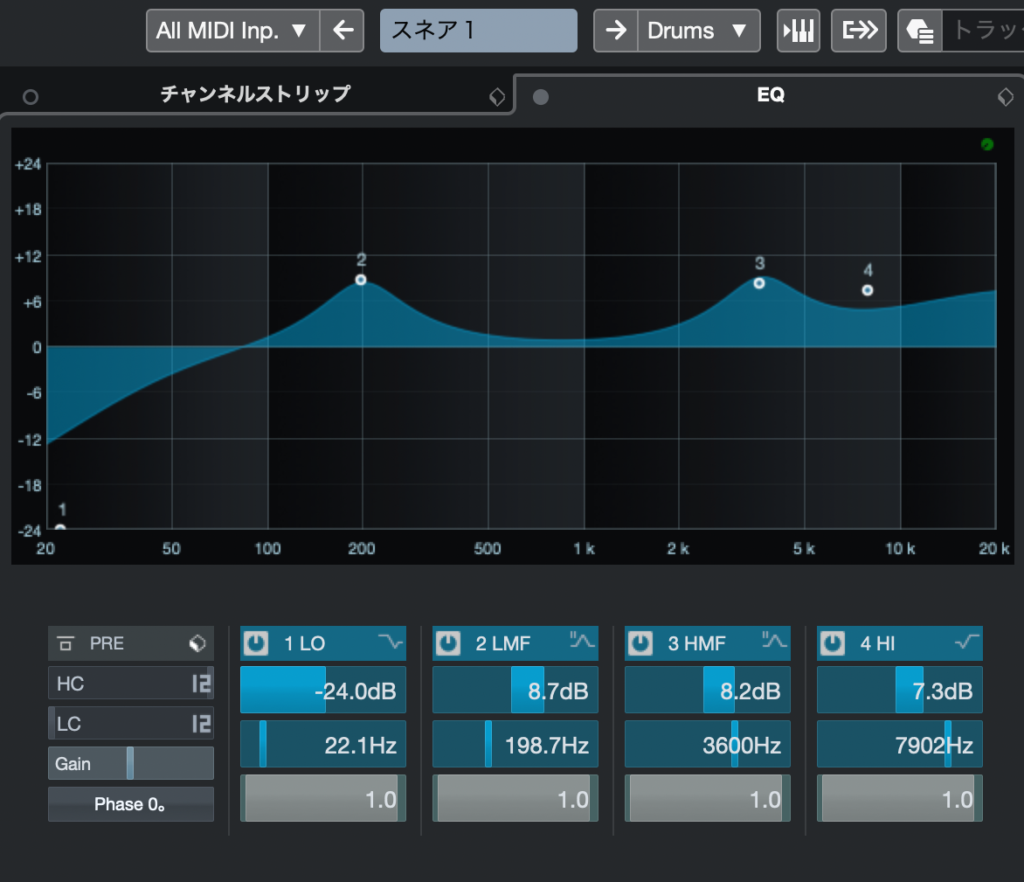Click the output routing arrow icon
The width and height of the screenshot is (1024, 882).
[x=859, y=31]
